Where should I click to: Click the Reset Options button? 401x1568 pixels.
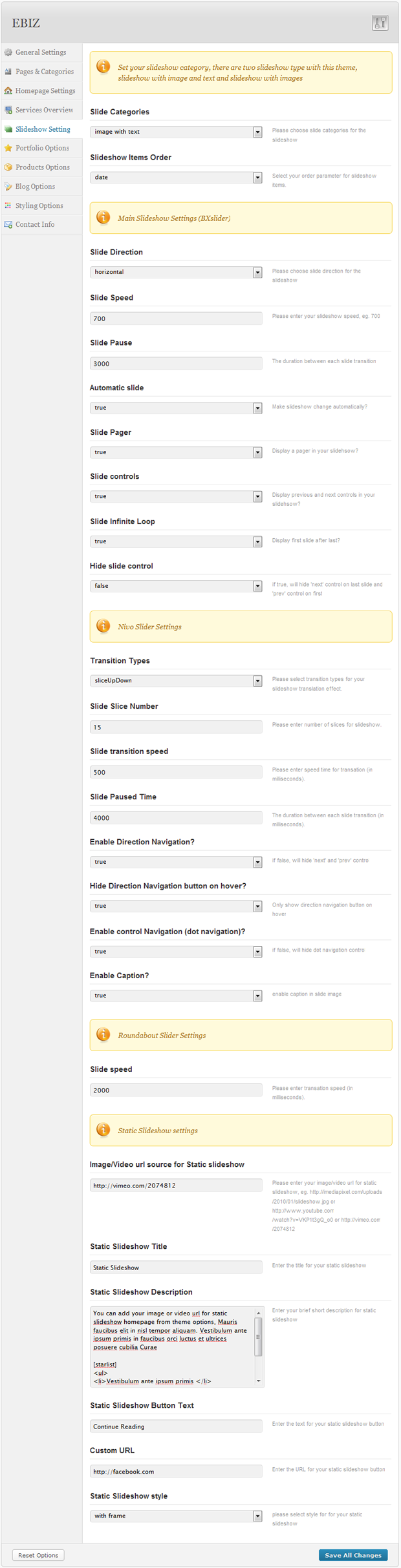point(38,1555)
